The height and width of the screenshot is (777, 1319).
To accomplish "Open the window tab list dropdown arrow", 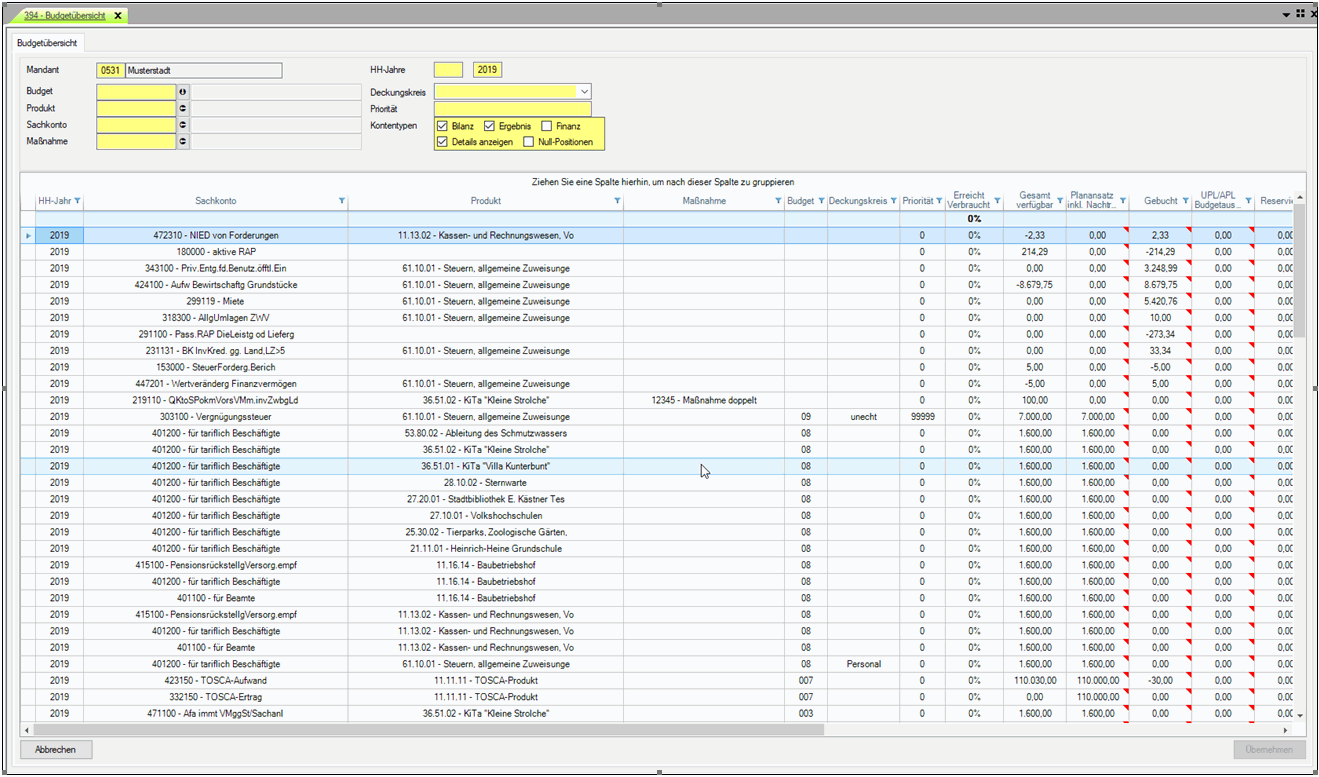I will point(1286,15).
